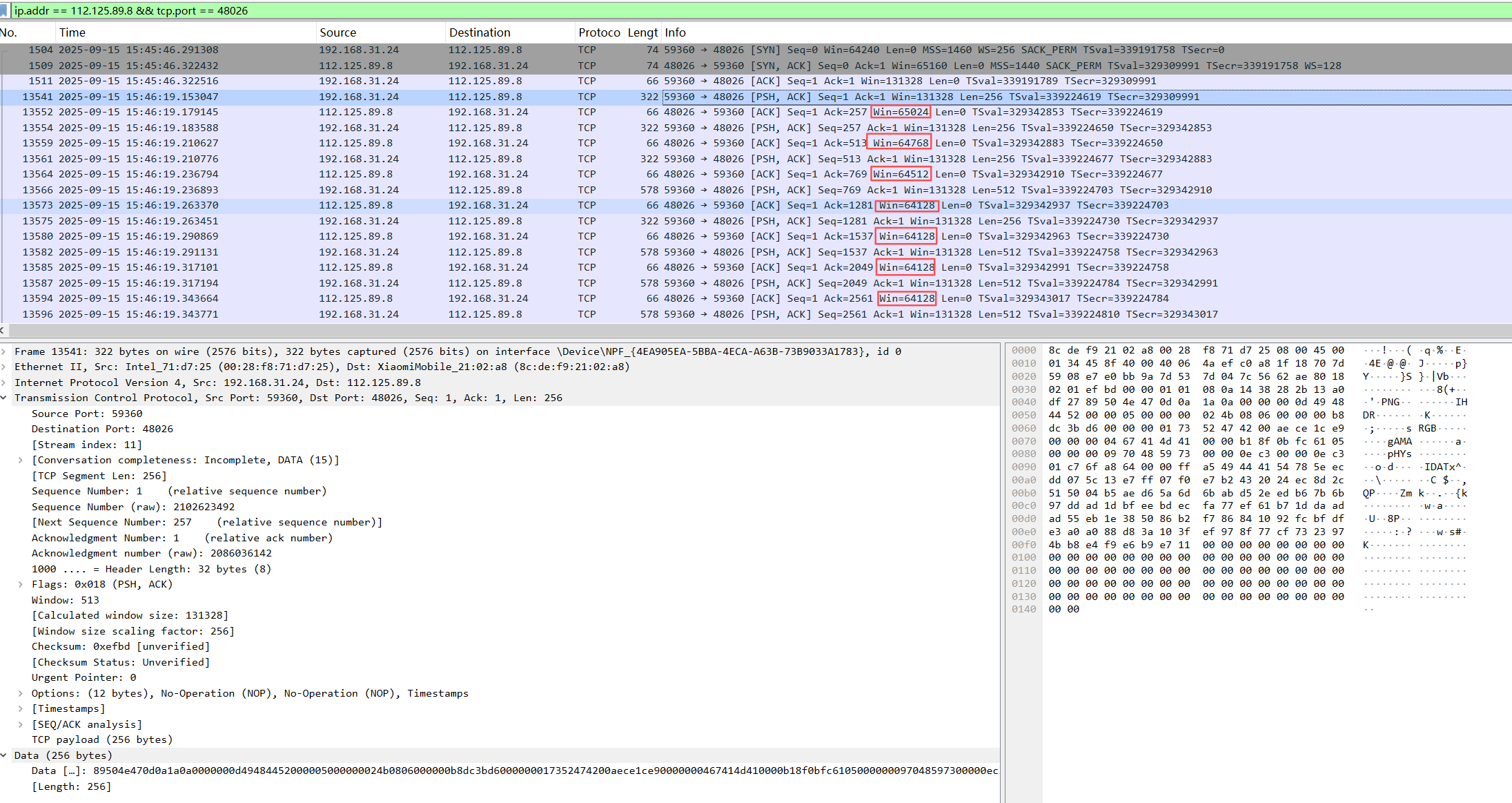This screenshot has width=1512, height=803.
Task: Select packet 13566 in the list
Action: tap(756, 190)
